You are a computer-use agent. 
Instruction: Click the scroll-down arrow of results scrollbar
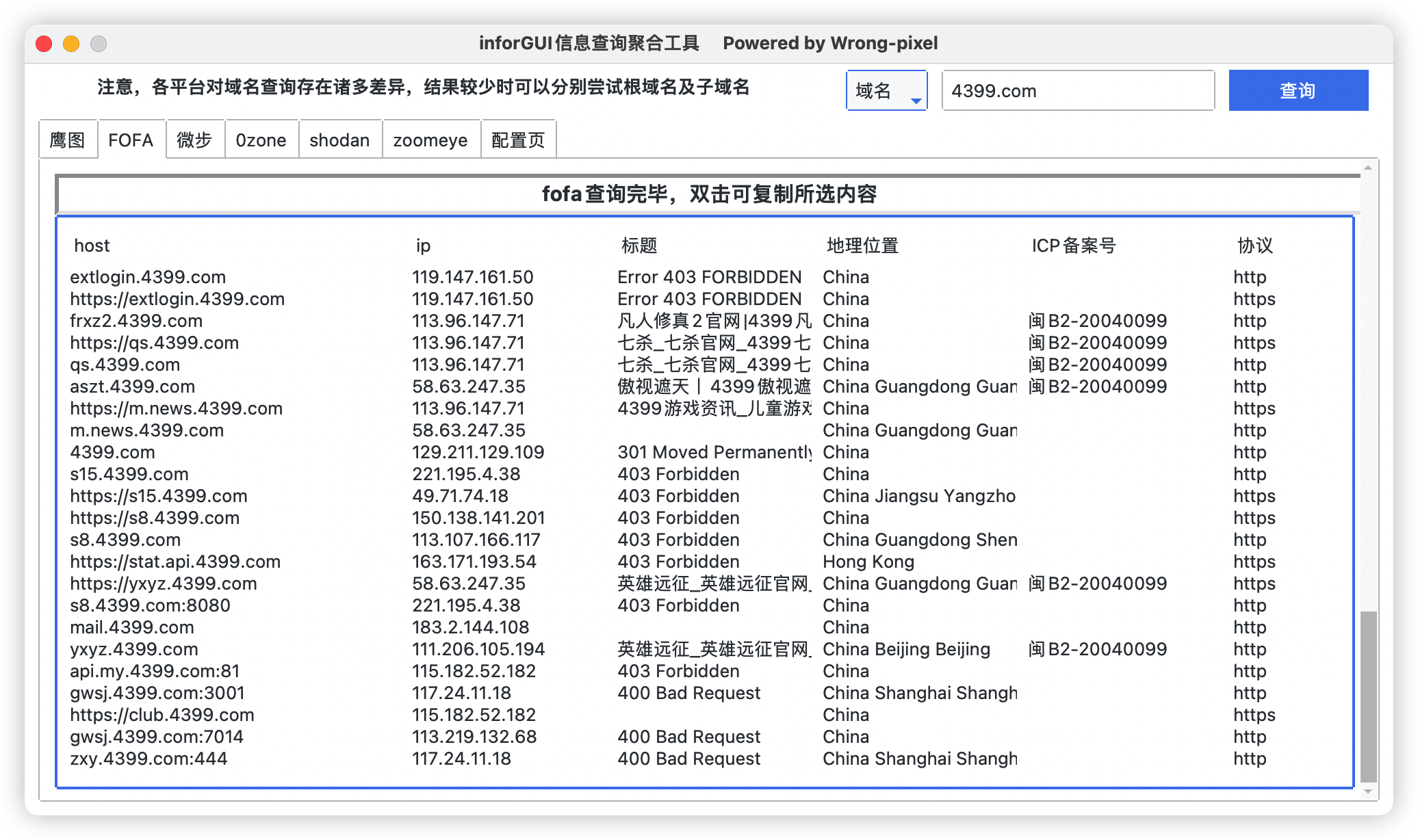1368,791
